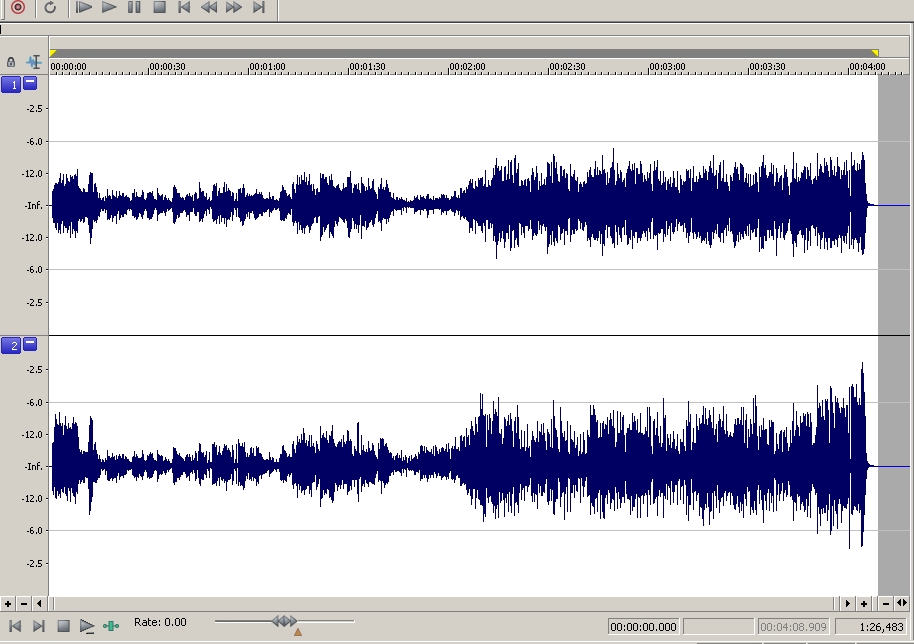
Task: Click the padlock icon beside the ruler
Action: click(10, 62)
